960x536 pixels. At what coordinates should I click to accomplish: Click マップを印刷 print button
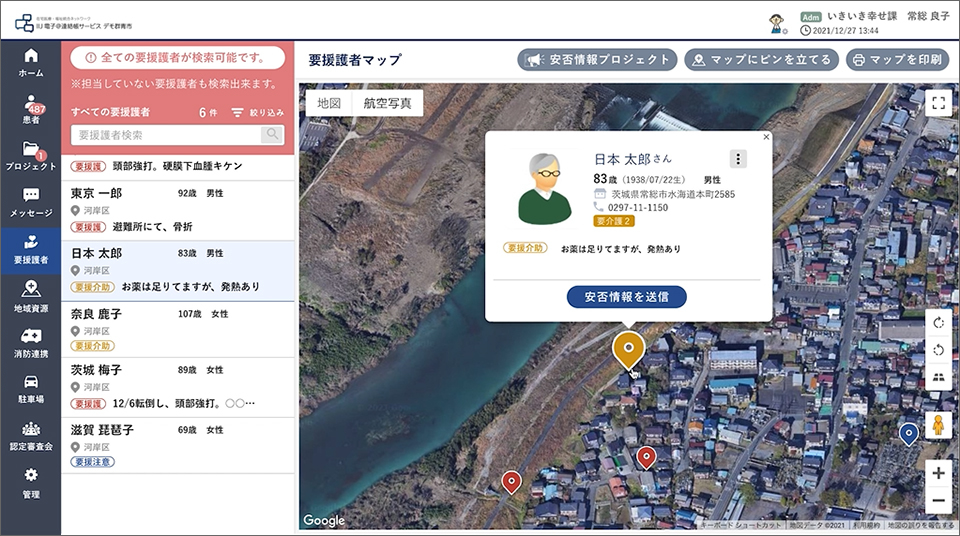[897, 60]
